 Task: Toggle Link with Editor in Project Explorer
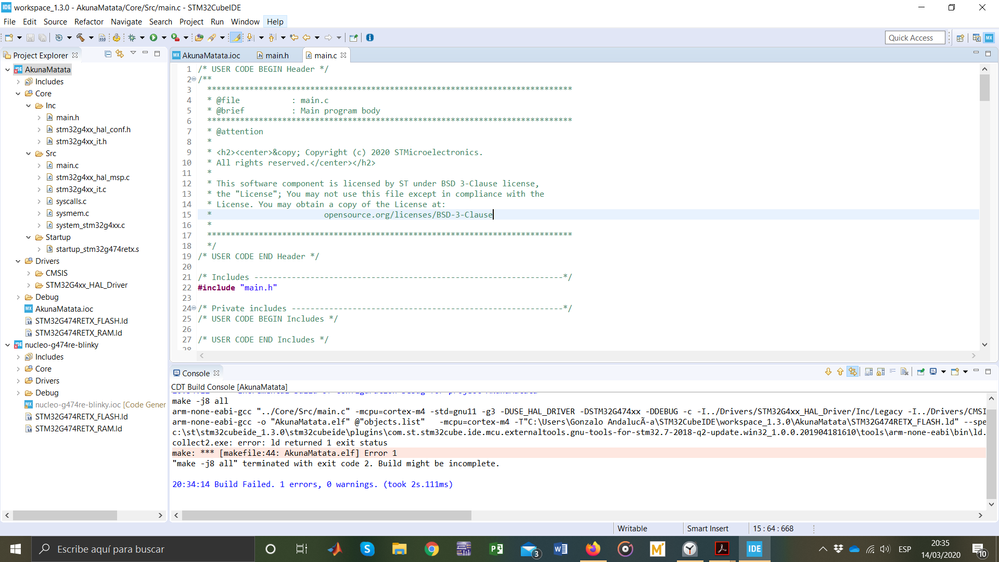(x=120, y=54)
